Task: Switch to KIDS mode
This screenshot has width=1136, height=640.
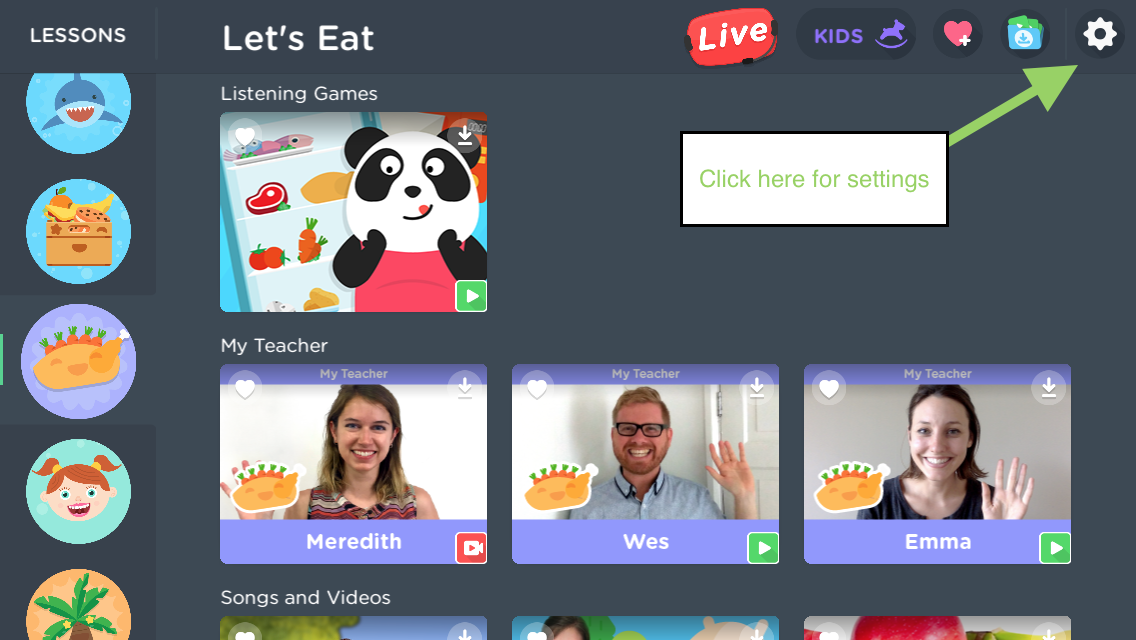Action: [856, 34]
